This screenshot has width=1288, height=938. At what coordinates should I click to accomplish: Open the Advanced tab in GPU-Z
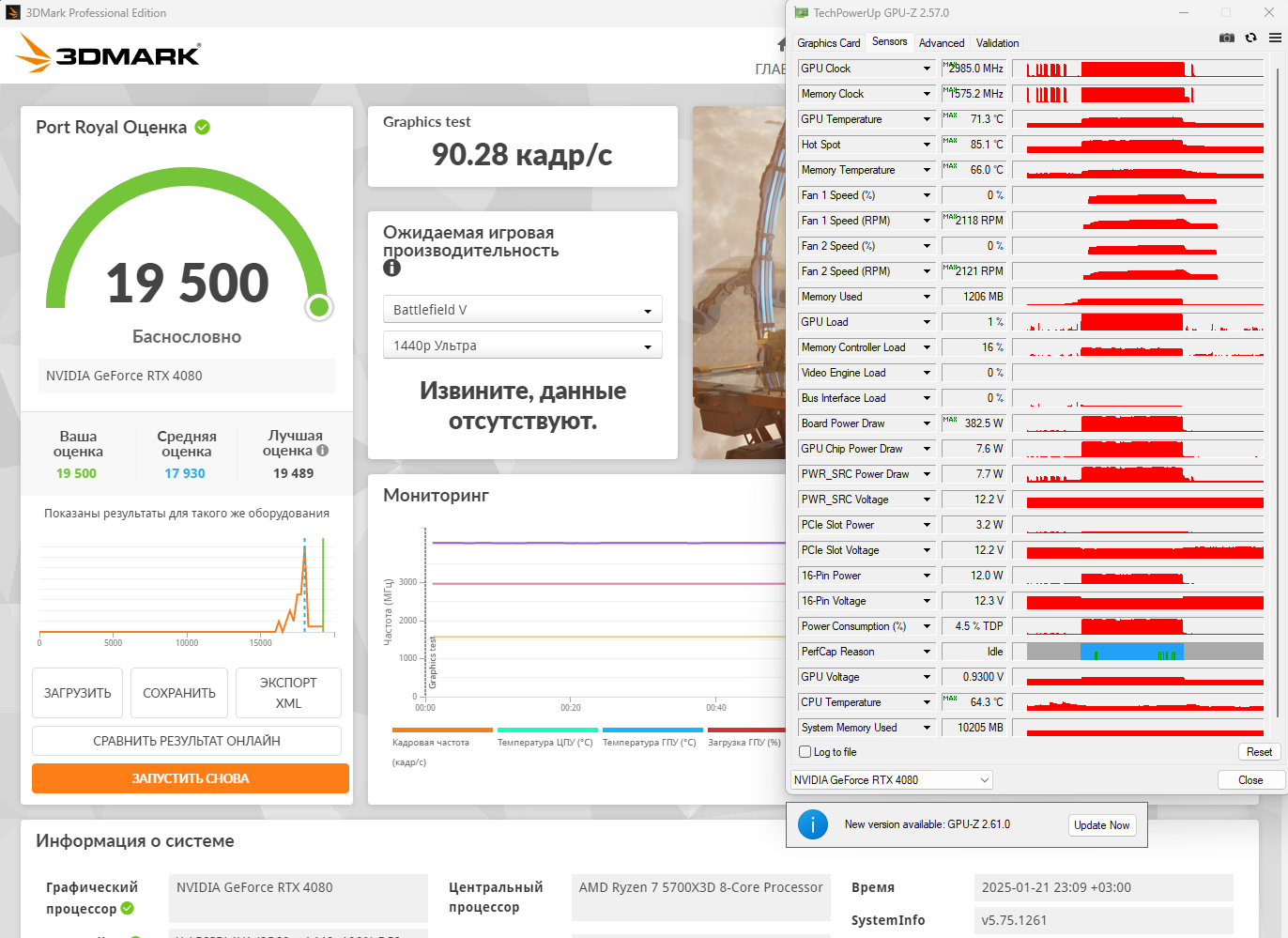[942, 43]
